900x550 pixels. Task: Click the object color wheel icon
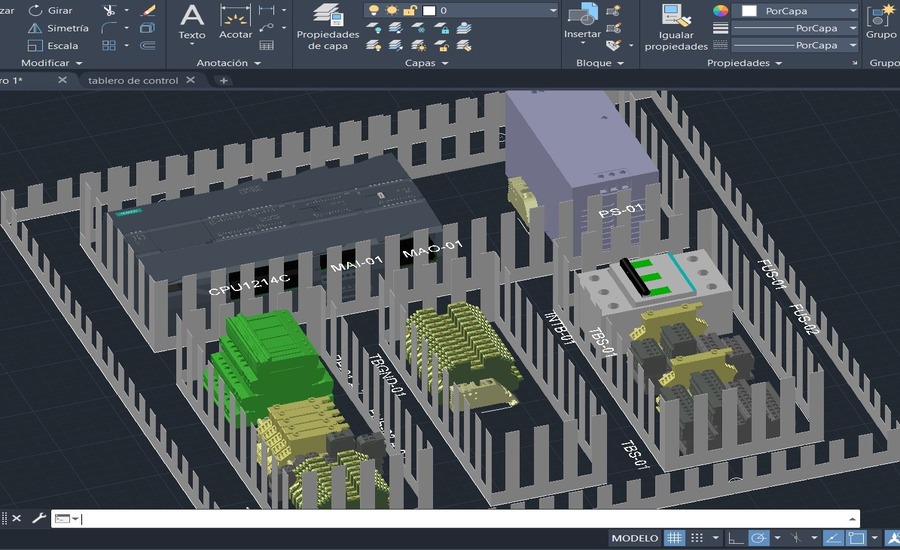point(720,10)
